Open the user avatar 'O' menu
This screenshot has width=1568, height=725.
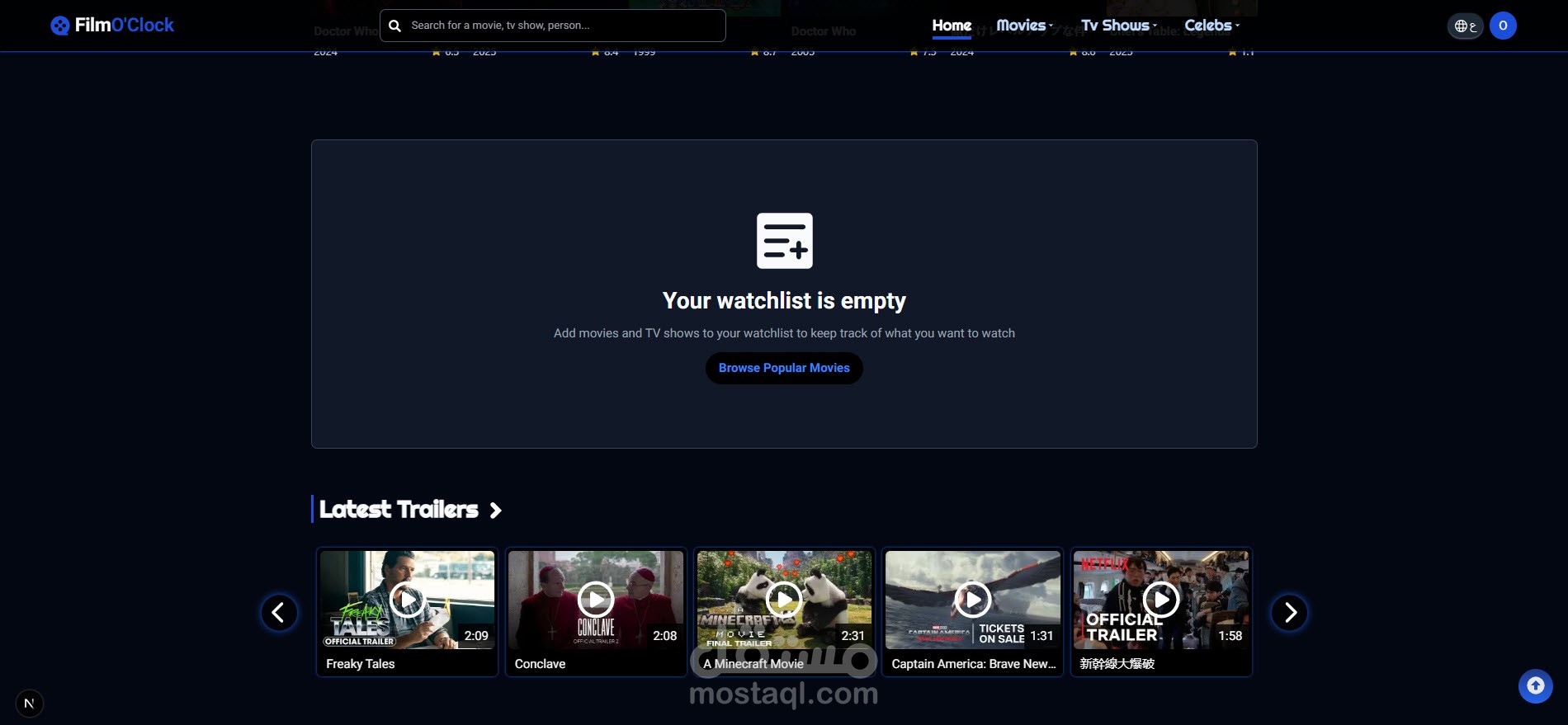[x=1503, y=26]
